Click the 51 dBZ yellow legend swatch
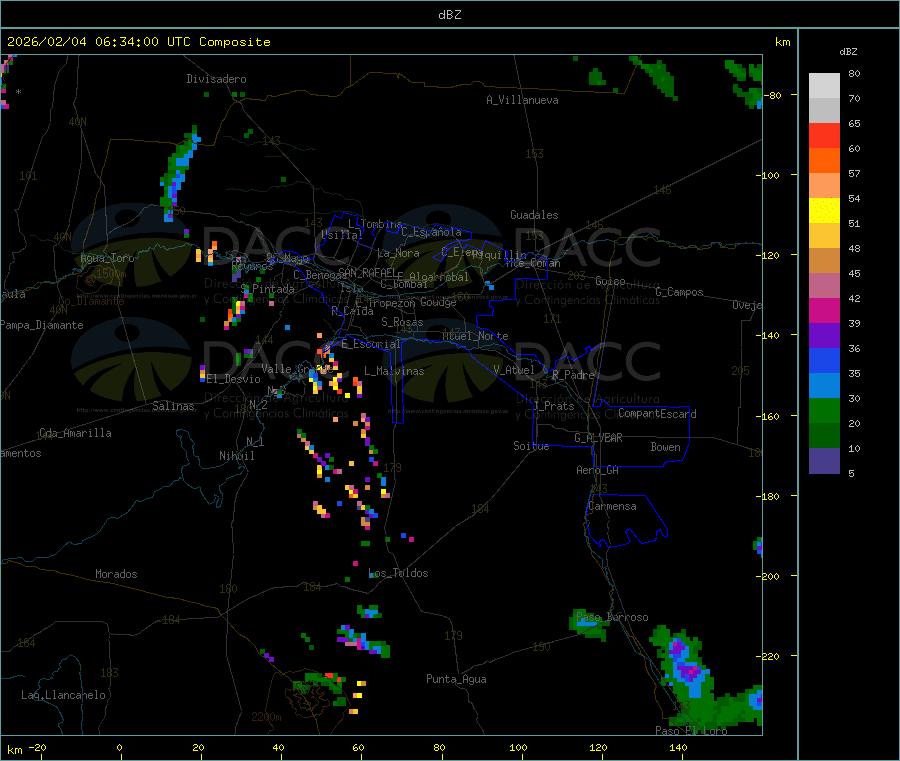900x761 pixels. pos(824,211)
